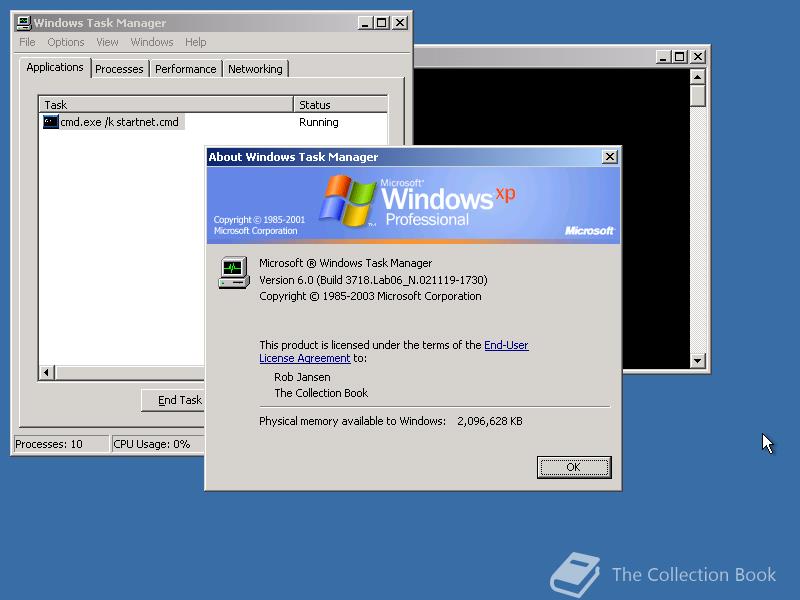Image resolution: width=800 pixels, height=600 pixels.
Task: Click The Collection Book organization text in dialog
Action: click(x=321, y=393)
